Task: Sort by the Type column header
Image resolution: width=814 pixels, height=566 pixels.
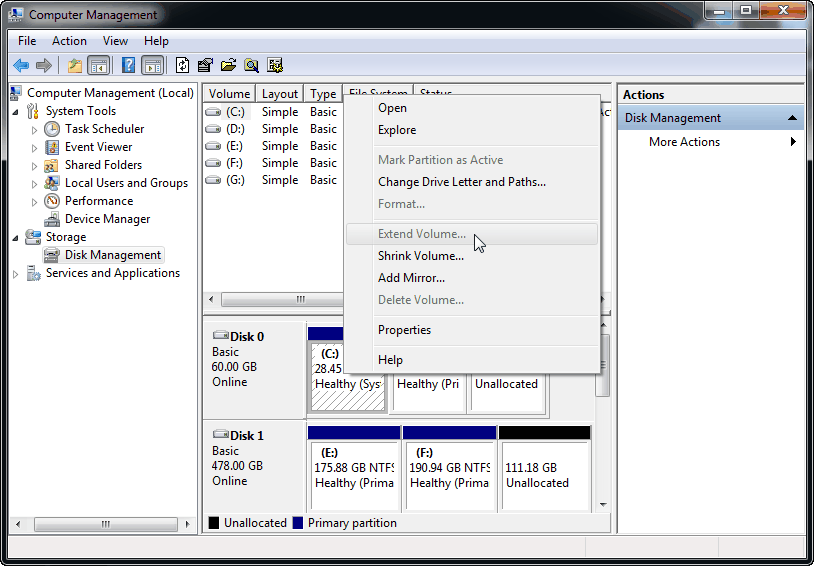Action: click(323, 94)
